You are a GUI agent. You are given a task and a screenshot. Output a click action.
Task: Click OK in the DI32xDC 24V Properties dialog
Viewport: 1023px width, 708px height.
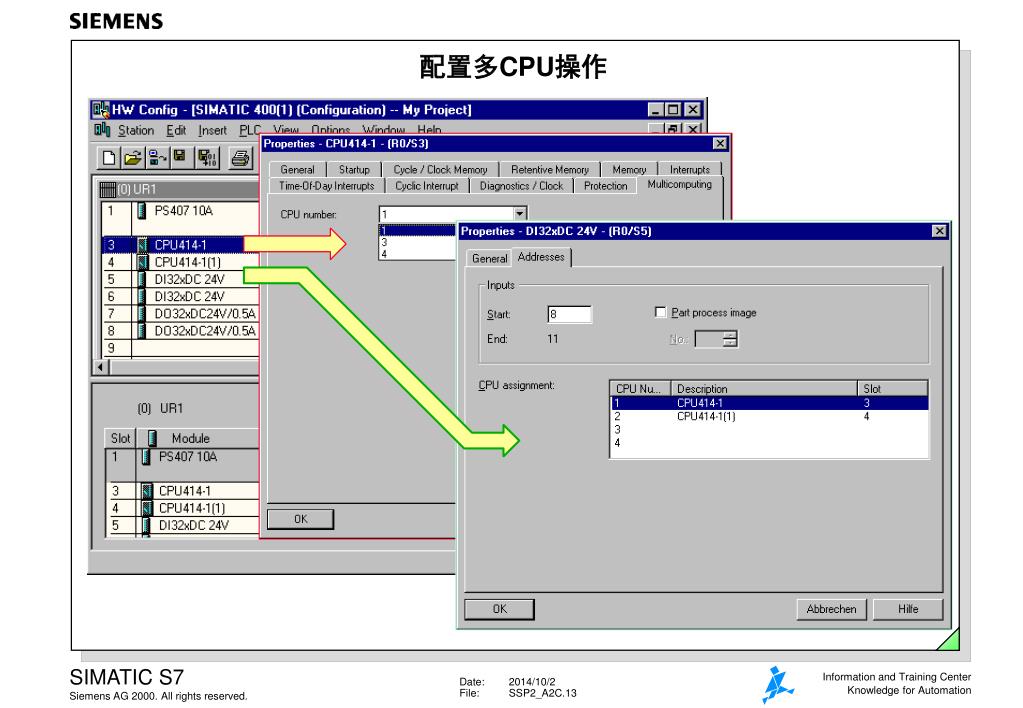coord(500,609)
